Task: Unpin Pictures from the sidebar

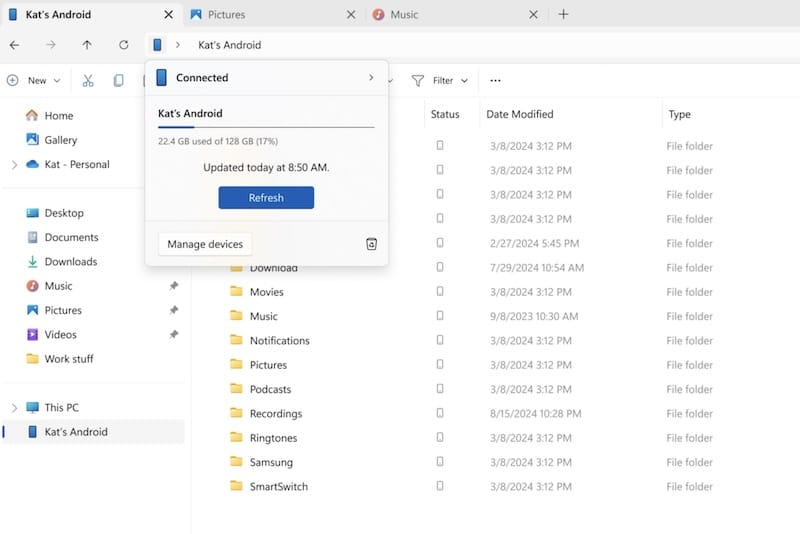Action: click(174, 310)
